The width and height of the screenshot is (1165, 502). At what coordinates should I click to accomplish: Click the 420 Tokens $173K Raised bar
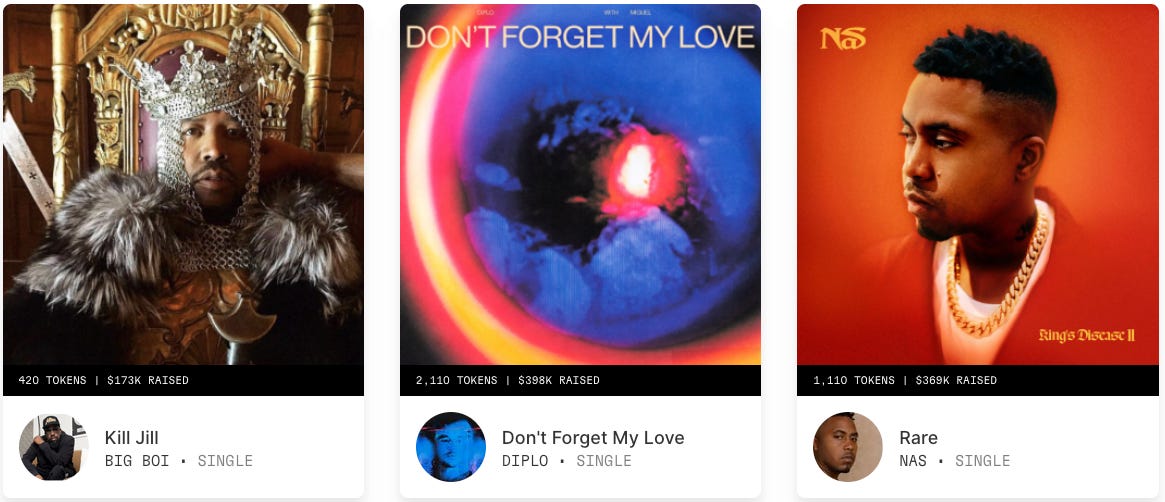[184, 380]
